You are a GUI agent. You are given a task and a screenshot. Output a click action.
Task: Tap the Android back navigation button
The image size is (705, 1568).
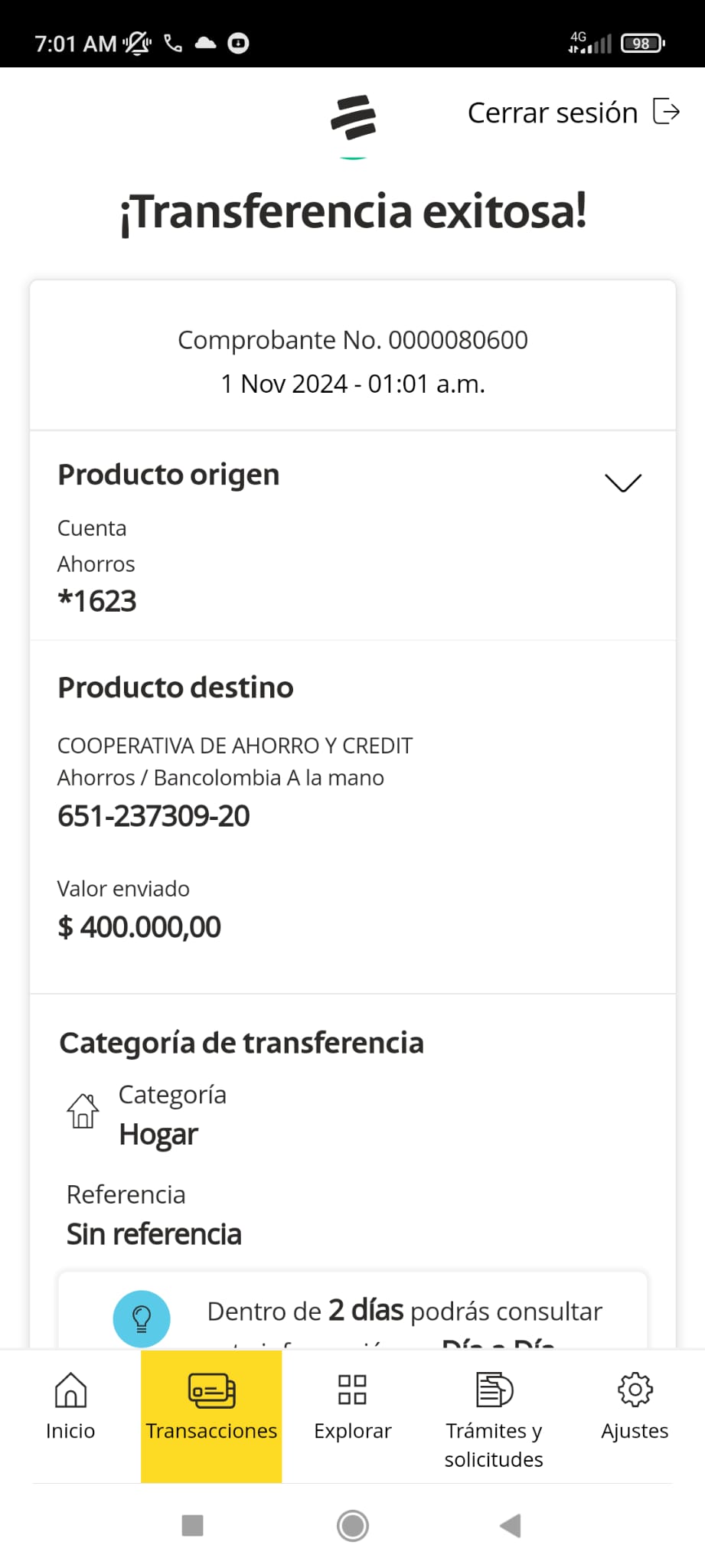tap(511, 1526)
